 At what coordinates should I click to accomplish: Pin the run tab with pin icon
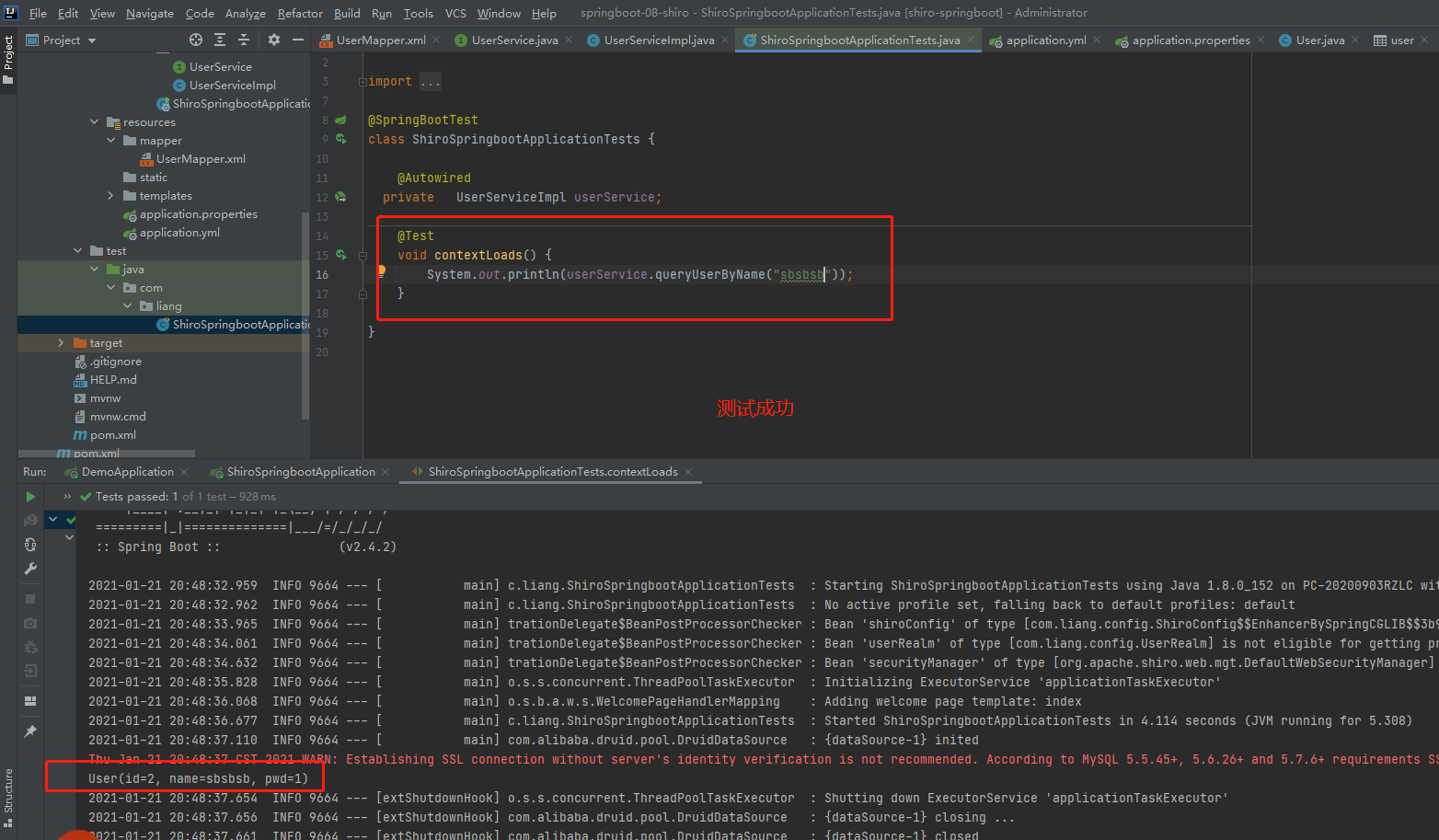30,731
